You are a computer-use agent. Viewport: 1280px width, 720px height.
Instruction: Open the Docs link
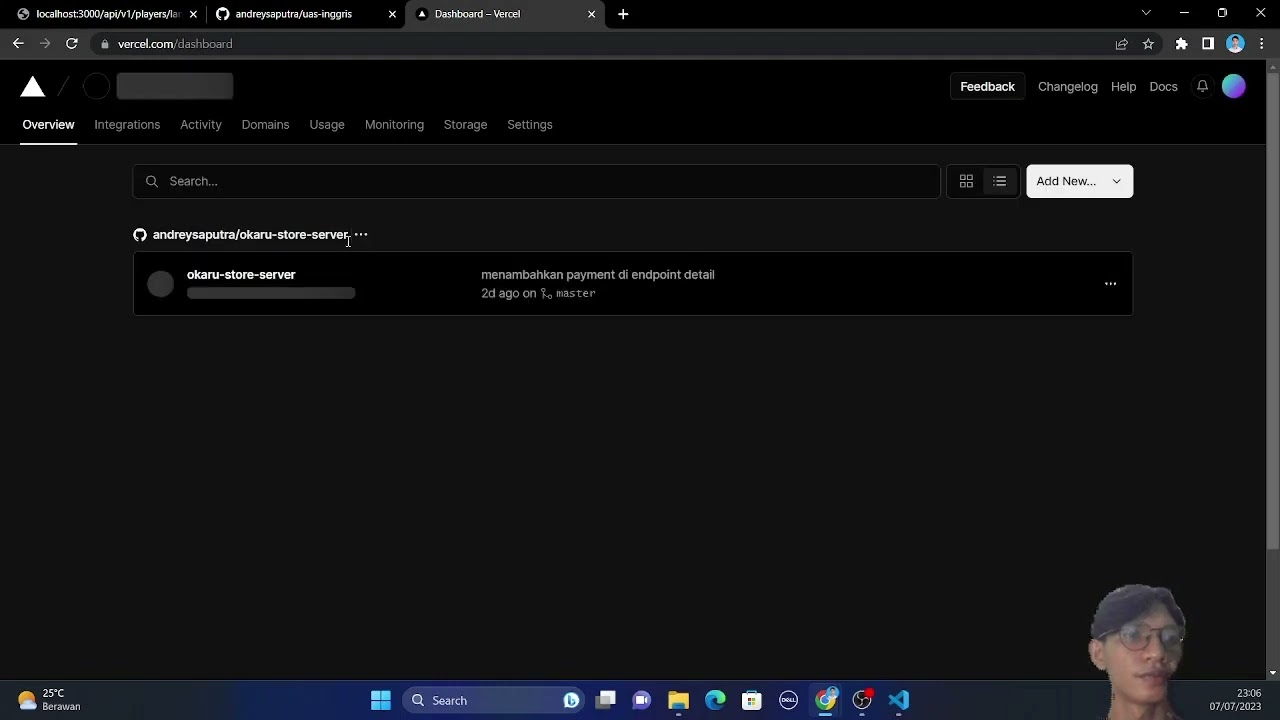coord(1163,87)
